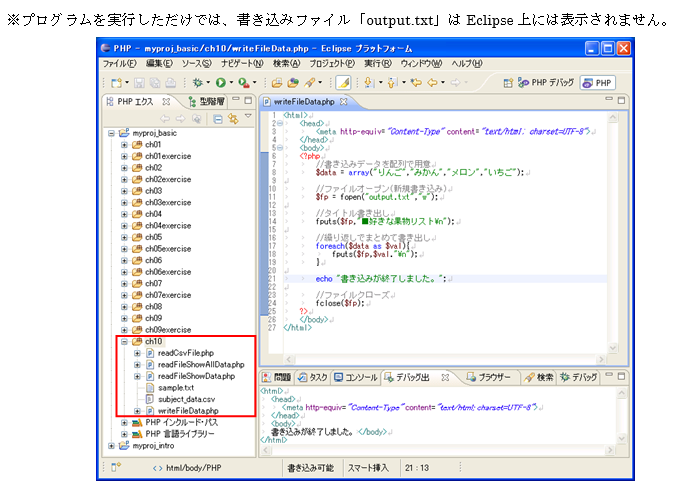Select the PHP perspective button

click(x=600, y=82)
